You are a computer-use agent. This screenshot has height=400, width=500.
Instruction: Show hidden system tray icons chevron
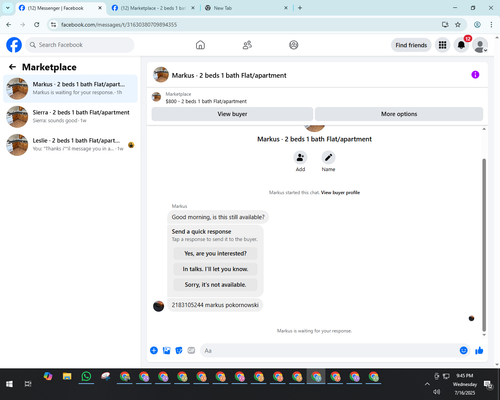(427, 384)
